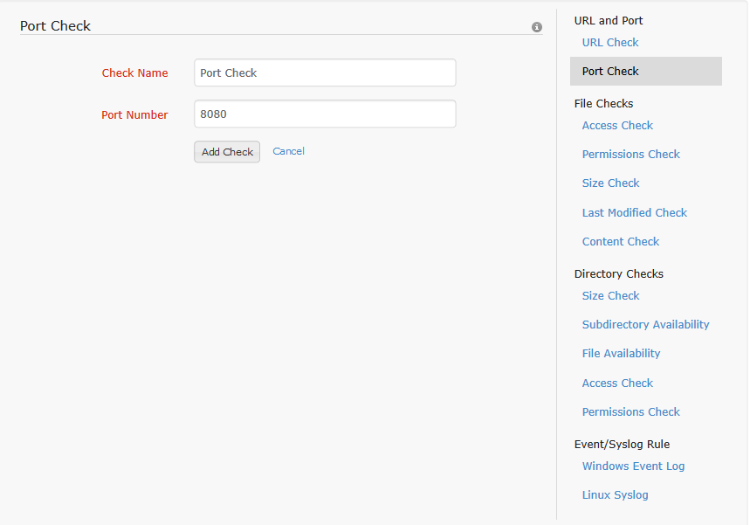Choose the Linux Syslog rule

pos(615,495)
